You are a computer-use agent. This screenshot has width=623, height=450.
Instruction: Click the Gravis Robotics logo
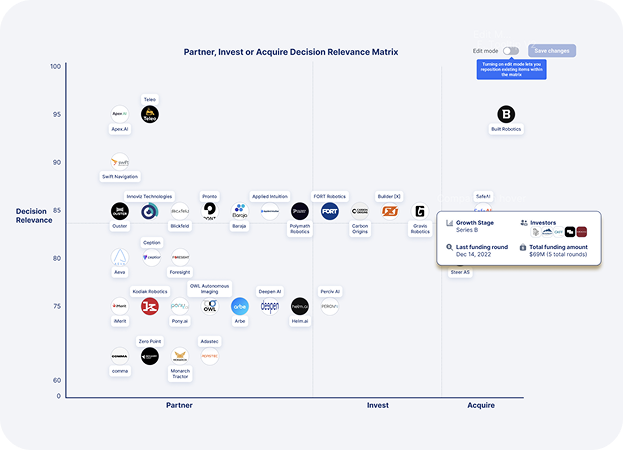(420, 211)
